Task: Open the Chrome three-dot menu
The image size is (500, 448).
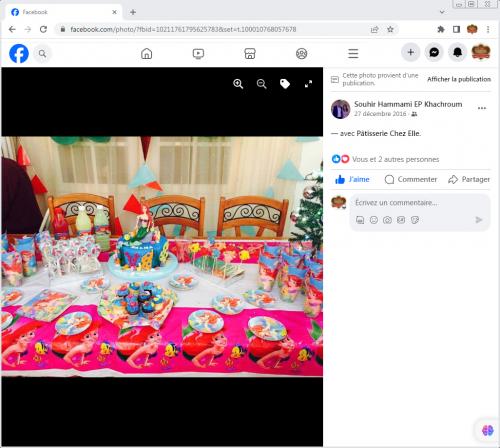Action: 488,29
